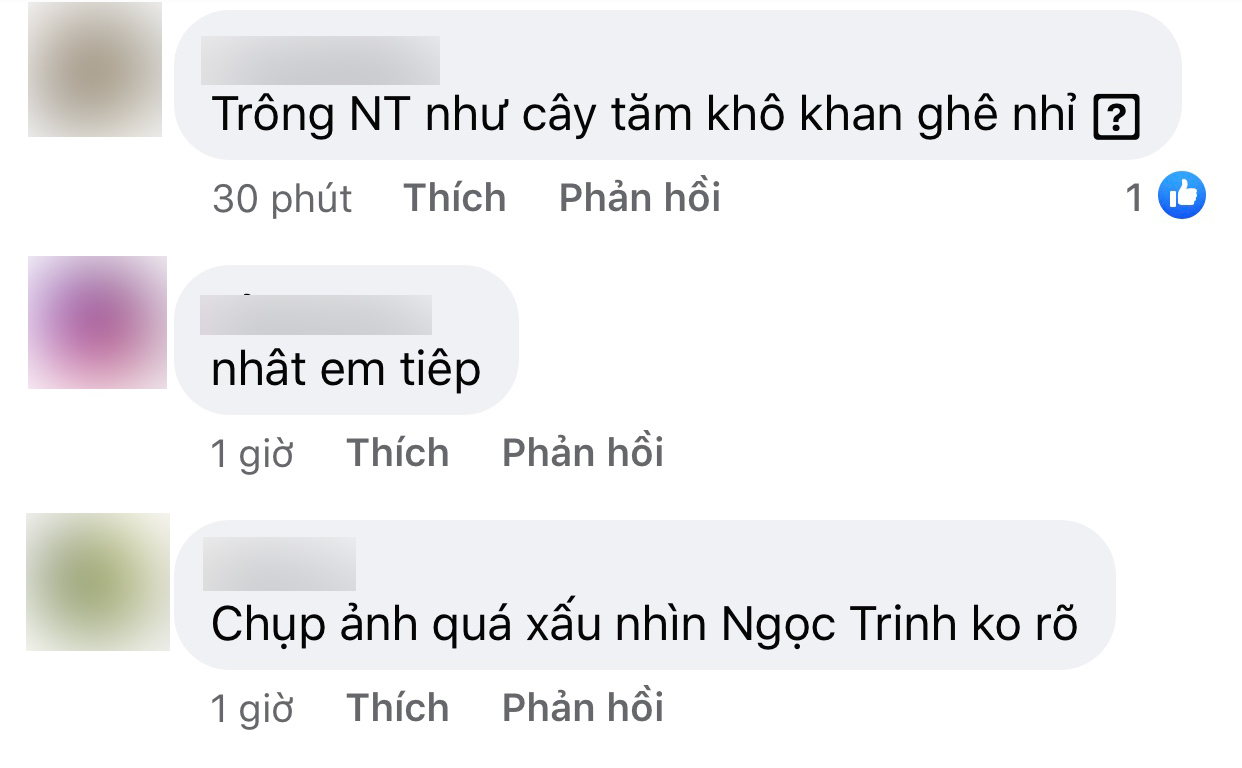Open the green avatar beside the "Chụp ảnh" comment
Image resolution: width=1242 pixels, height=768 pixels.
pyautogui.click(x=98, y=582)
